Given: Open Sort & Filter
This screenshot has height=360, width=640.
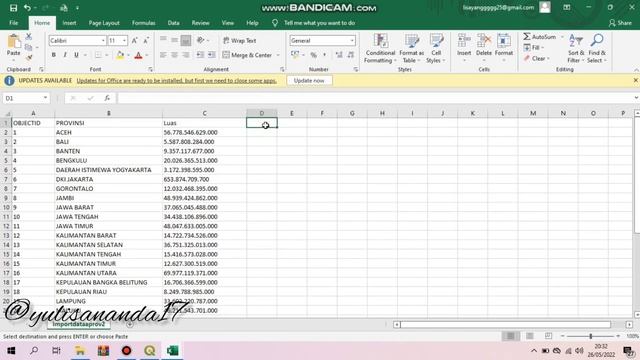Looking at the screenshot, I should click(576, 49).
